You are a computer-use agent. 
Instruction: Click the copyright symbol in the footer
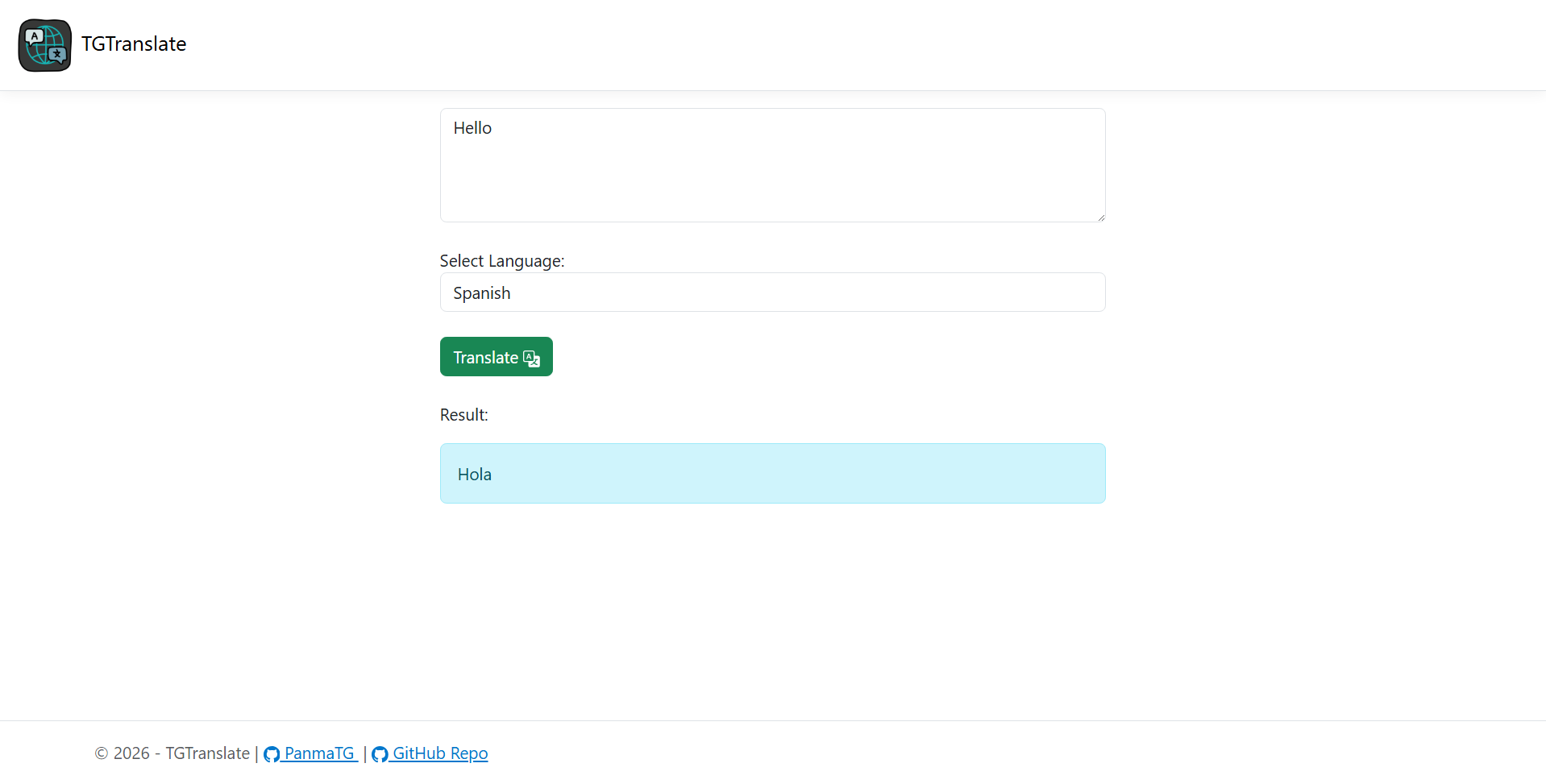pos(102,753)
